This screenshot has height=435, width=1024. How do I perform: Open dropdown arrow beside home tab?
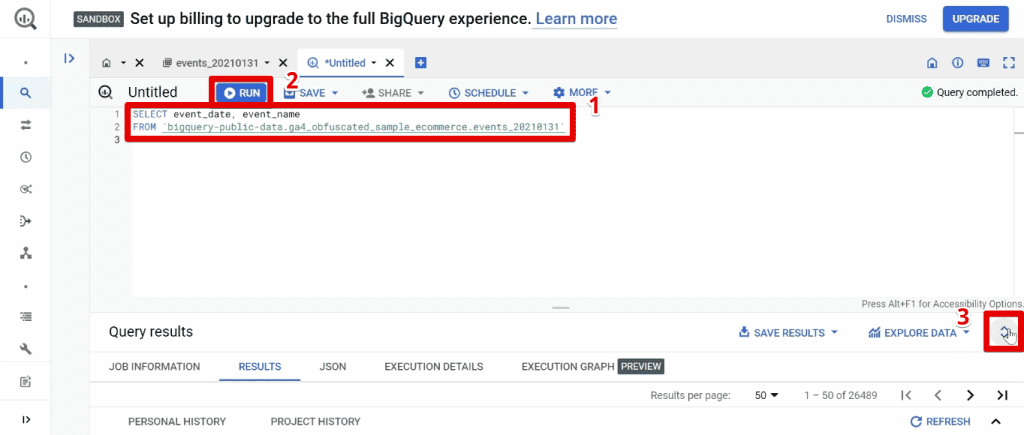123,63
